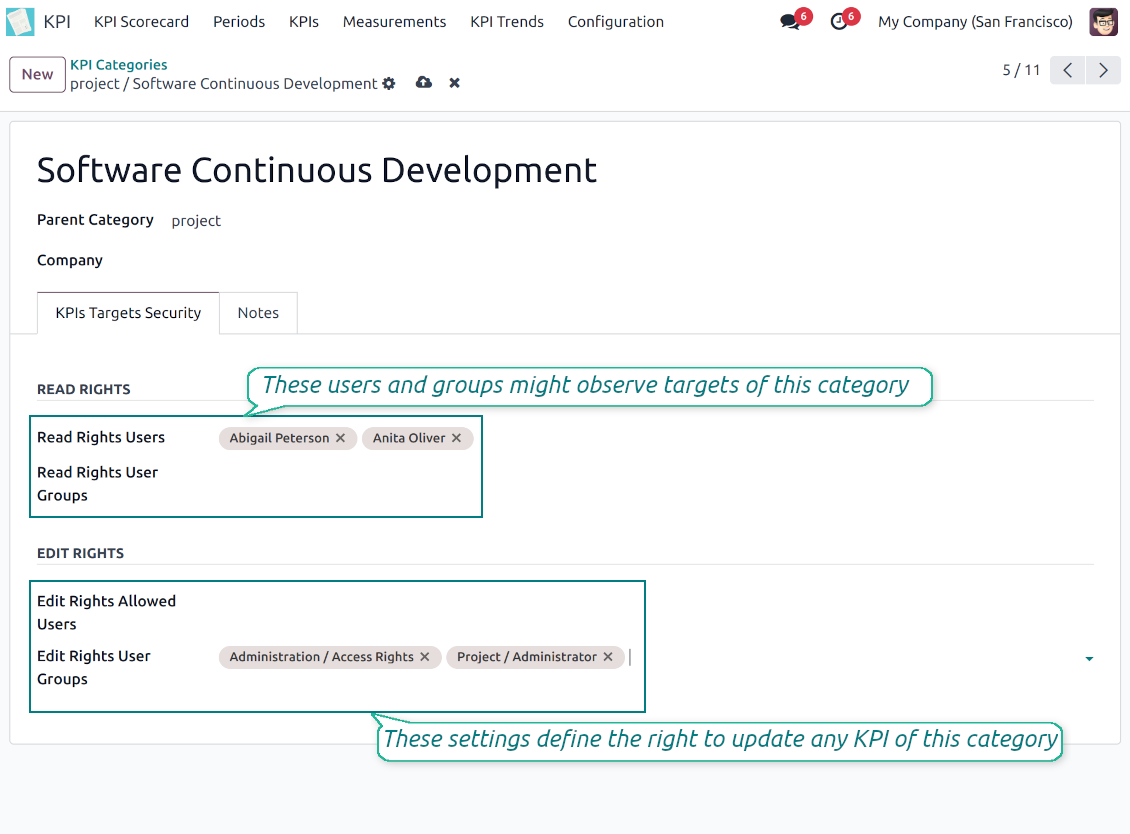1130x834 pixels.
Task: Open the Measurements menu
Action: point(394,22)
